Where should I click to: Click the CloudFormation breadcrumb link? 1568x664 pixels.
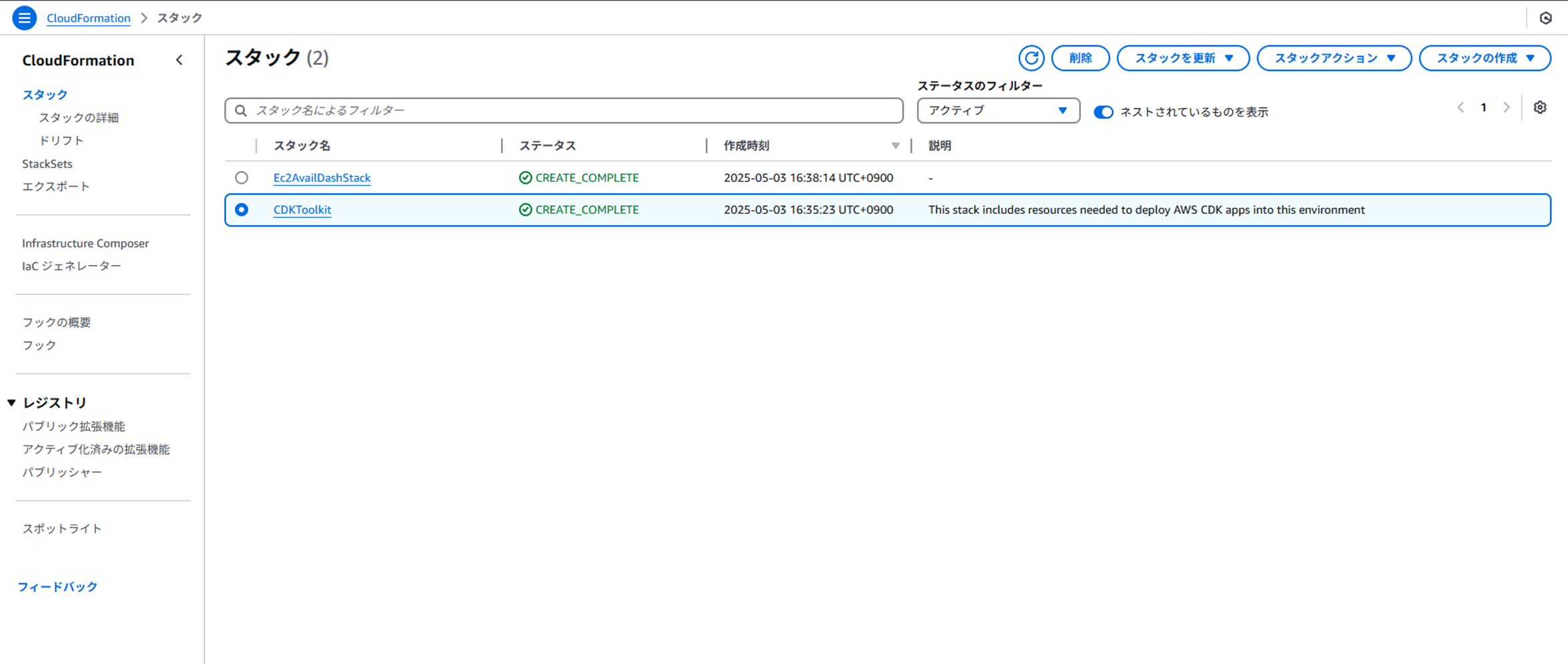pos(89,18)
